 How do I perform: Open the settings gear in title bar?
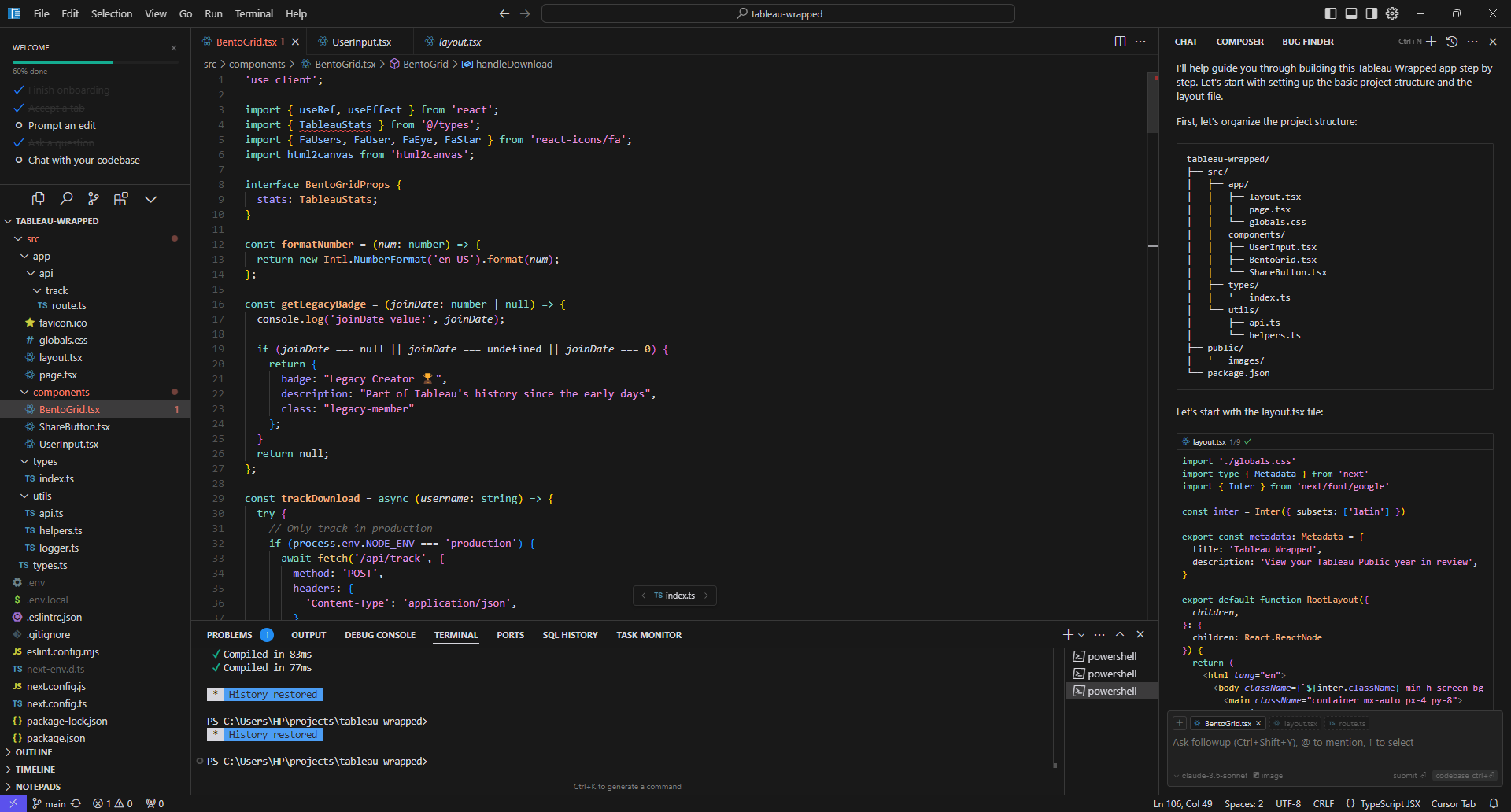pos(1392,13)
